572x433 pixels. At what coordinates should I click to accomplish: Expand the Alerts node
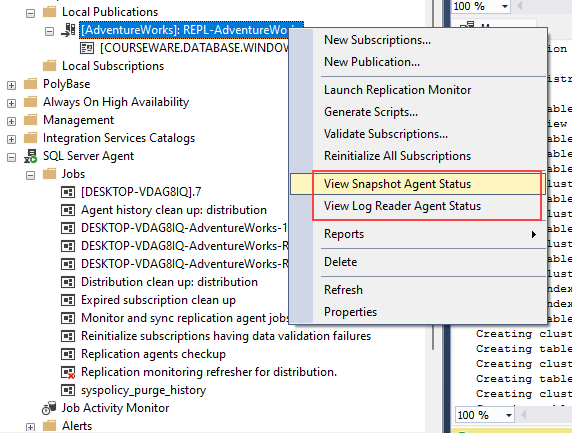coord(30,427)
